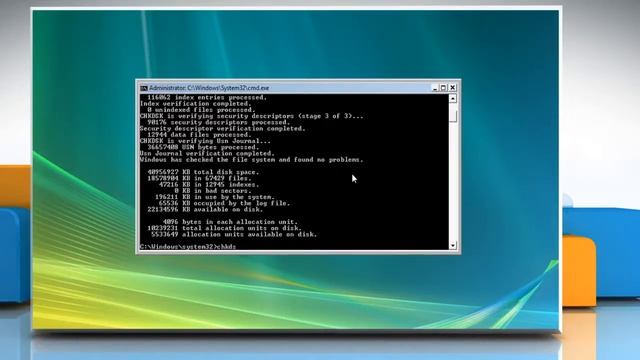Click 'KB in use by the system.' line

[x=215, y=197]
